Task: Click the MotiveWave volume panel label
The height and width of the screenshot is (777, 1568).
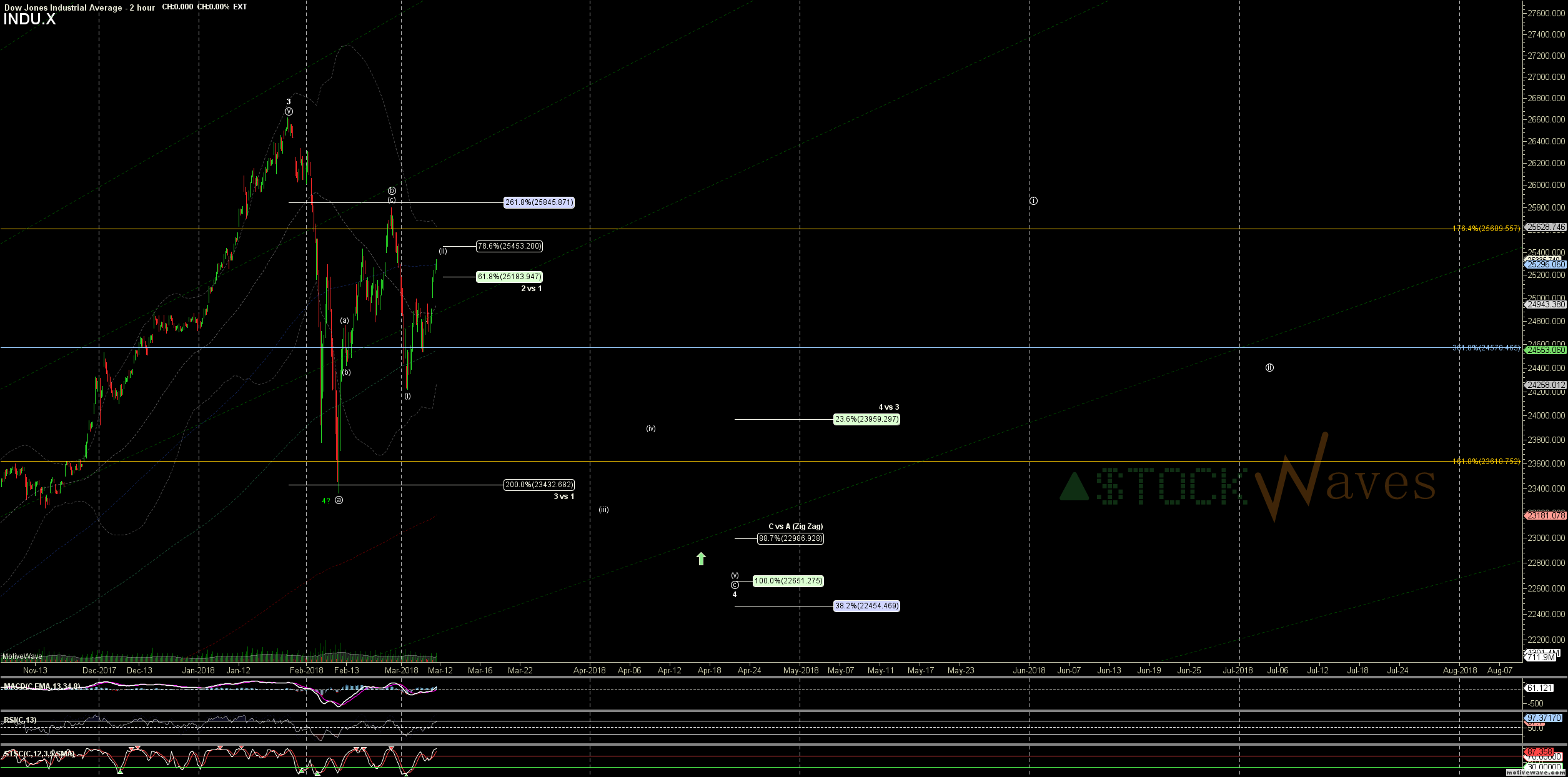Action: pos(22,656)
